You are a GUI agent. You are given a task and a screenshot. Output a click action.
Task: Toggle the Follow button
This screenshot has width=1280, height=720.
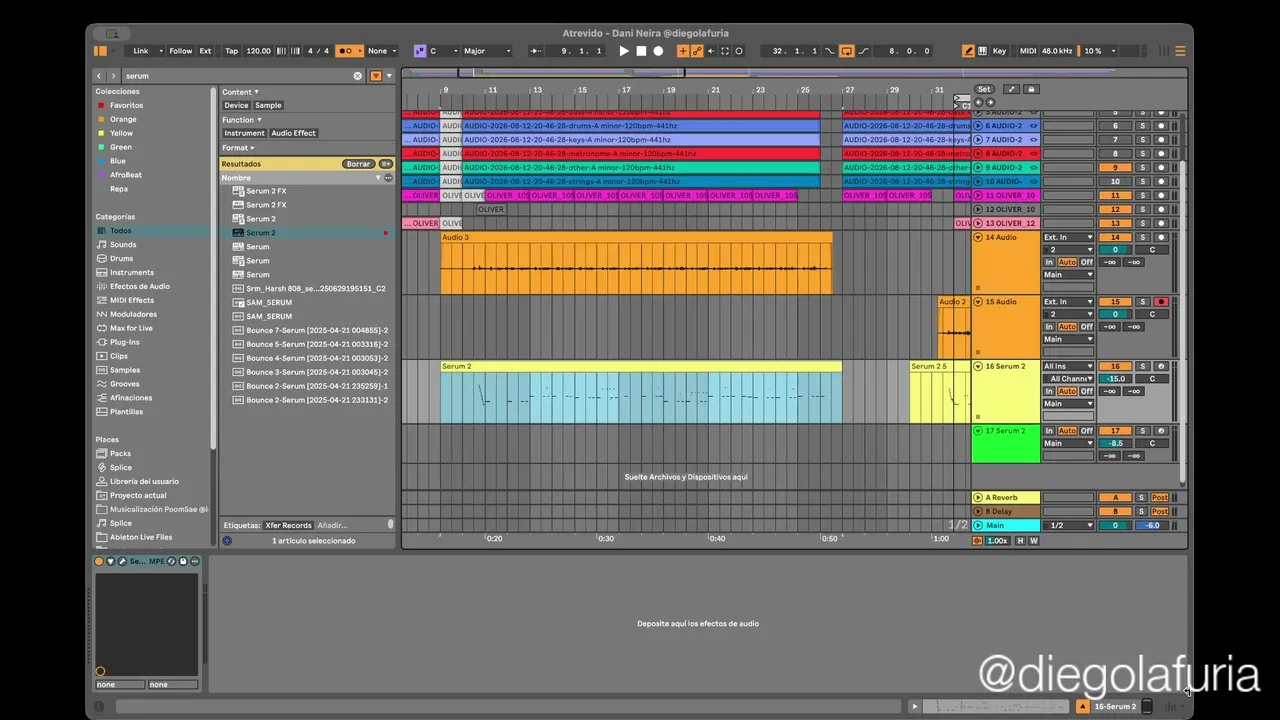[181, 51]
